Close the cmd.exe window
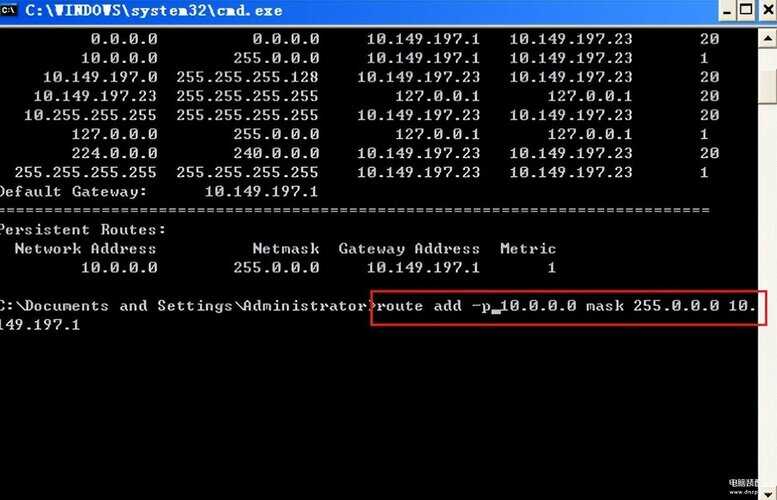Viewport: 777px width, 500px height. point(768,10)
